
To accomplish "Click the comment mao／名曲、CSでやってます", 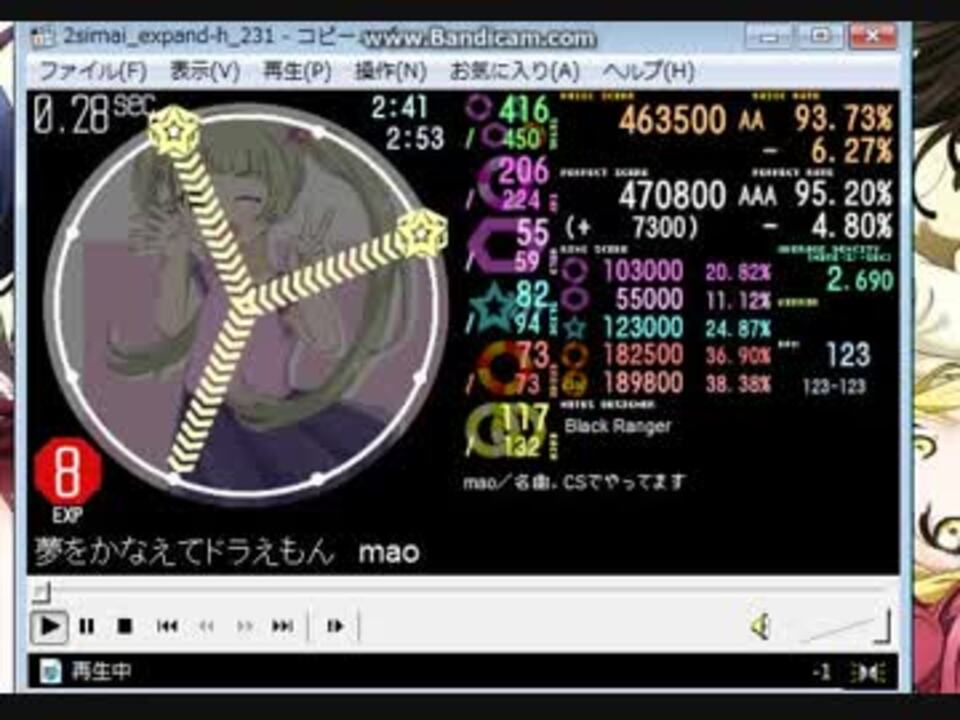I will (x=574, y=482).
